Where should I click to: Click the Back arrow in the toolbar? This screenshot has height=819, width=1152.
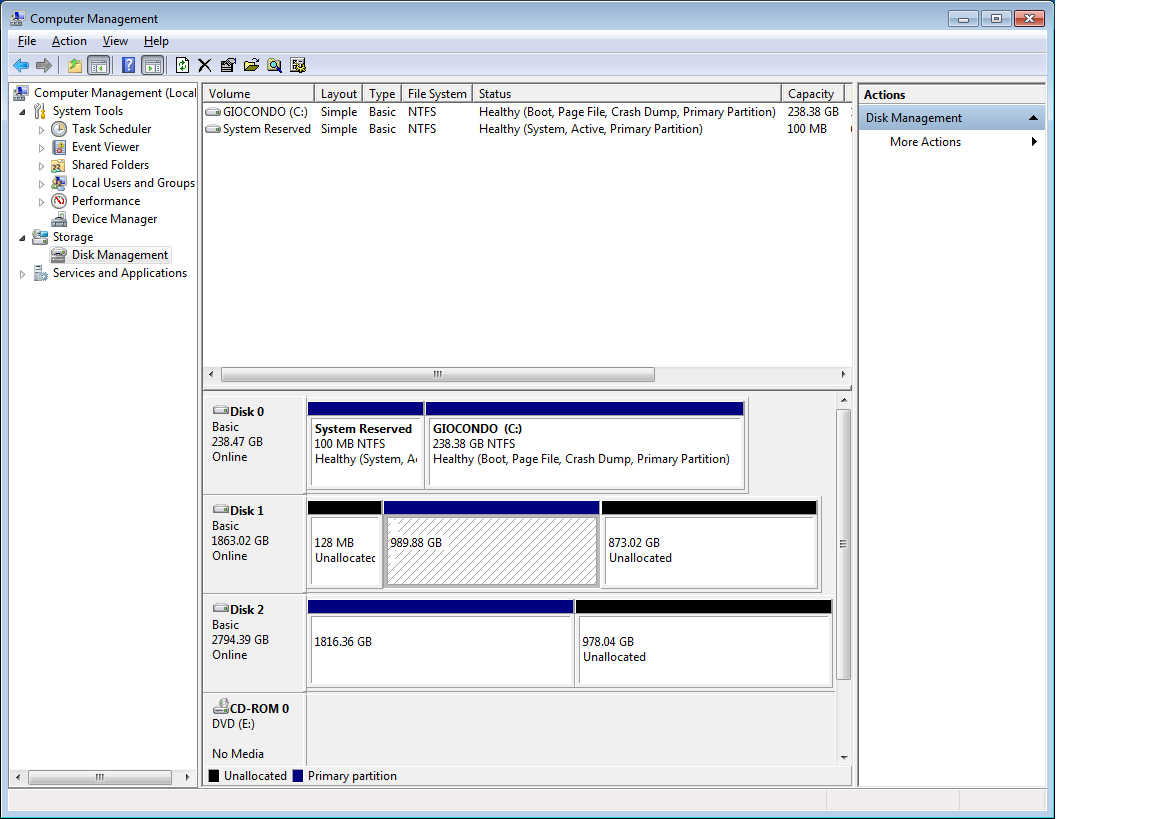tap(20, 65)
